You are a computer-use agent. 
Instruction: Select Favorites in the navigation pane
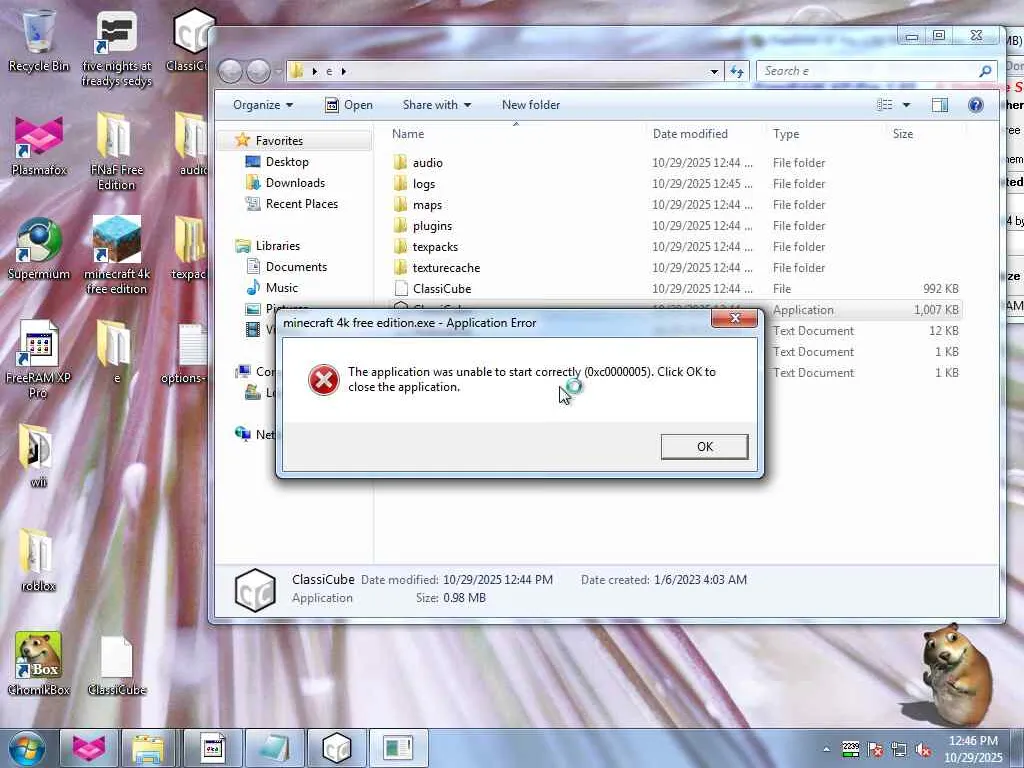pyautogui.click(x=279, y=140)
